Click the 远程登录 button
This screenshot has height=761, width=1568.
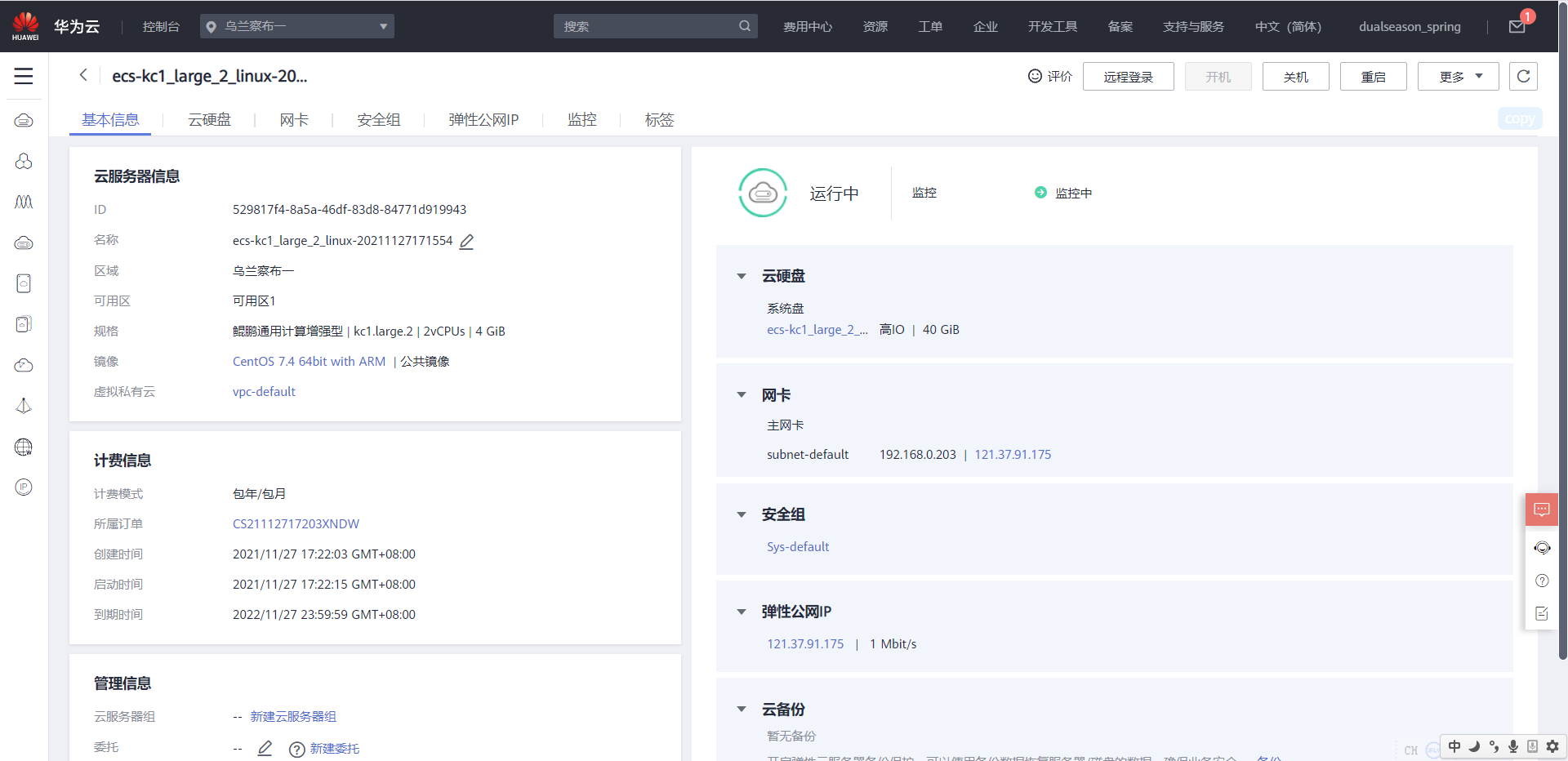tap(1129, 76)
